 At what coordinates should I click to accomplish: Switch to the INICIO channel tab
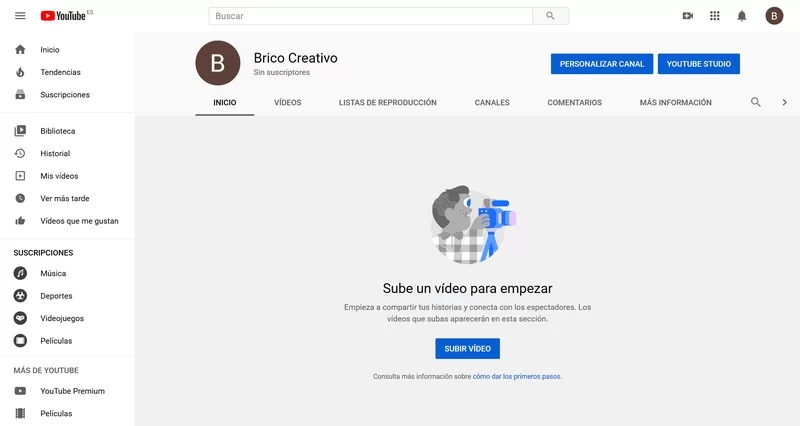(x=224, y=102)
